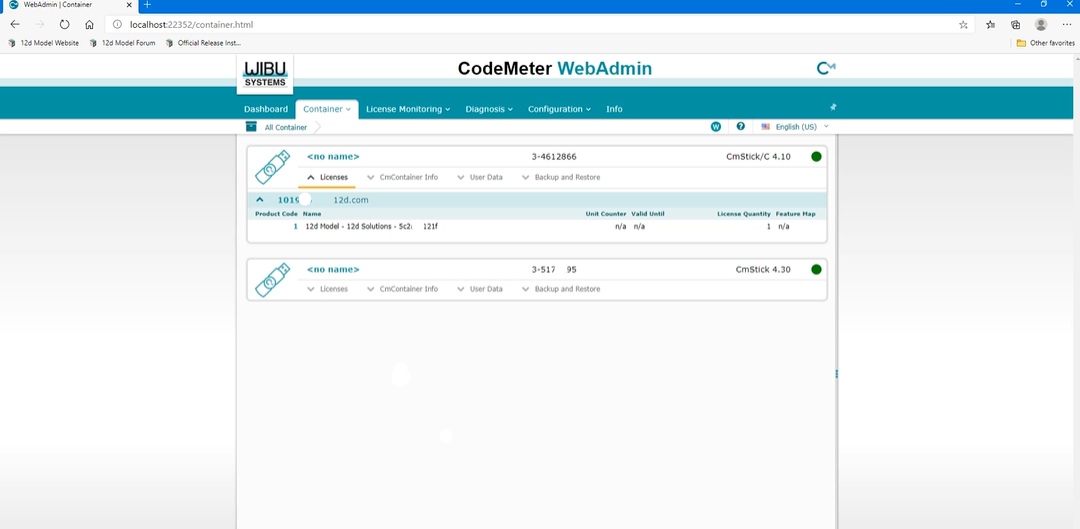Click product code 1 link
The image size is (1080, 529).
click(x=295, y=226)
